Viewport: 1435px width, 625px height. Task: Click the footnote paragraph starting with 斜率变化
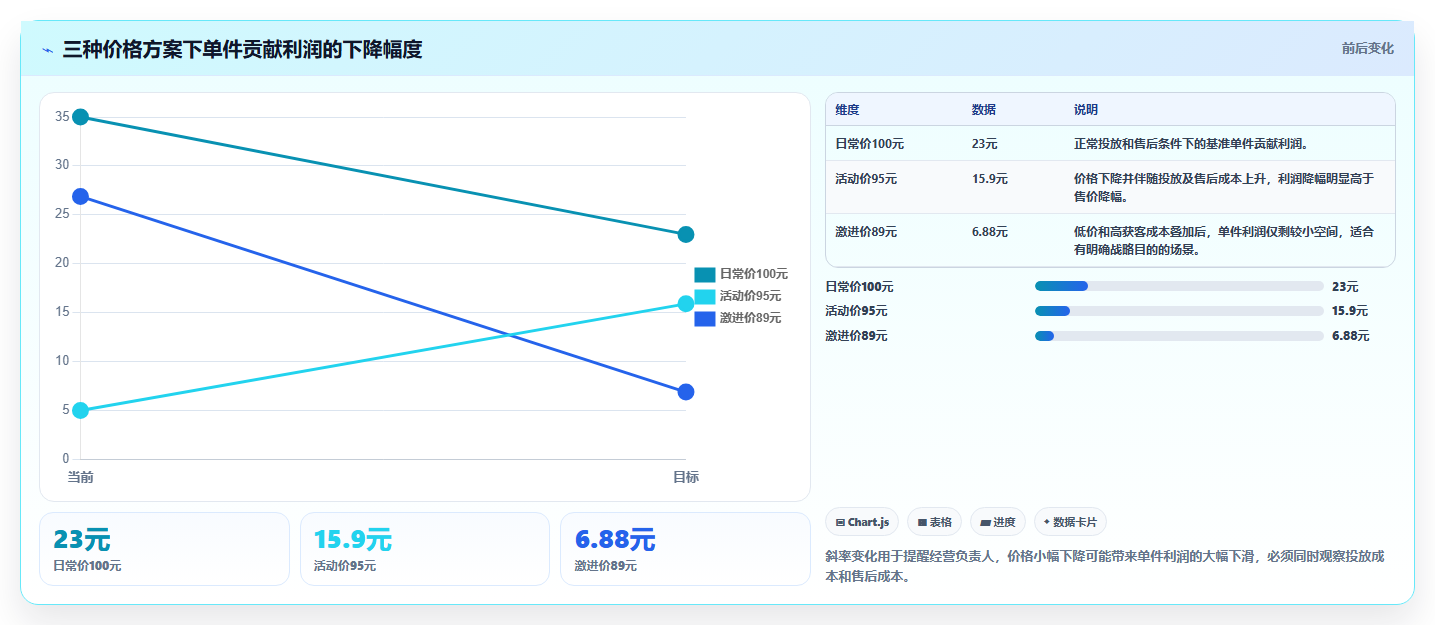click(1104, 566)
